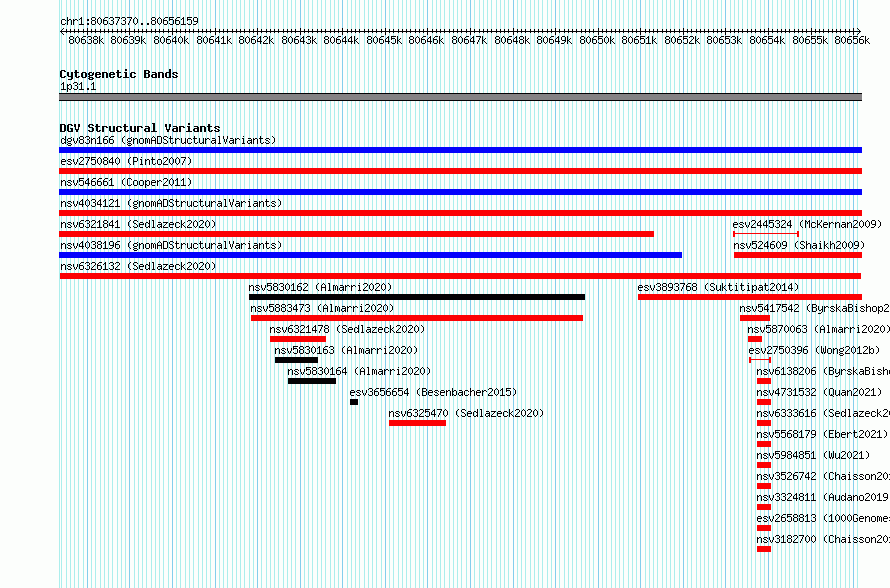Image resolution: width=890 pixels, height=588 pixels.
Task: Open nsv6326132 (Sedlazeck2020) label
Action: pyautogui.click(x=138, y=266)
